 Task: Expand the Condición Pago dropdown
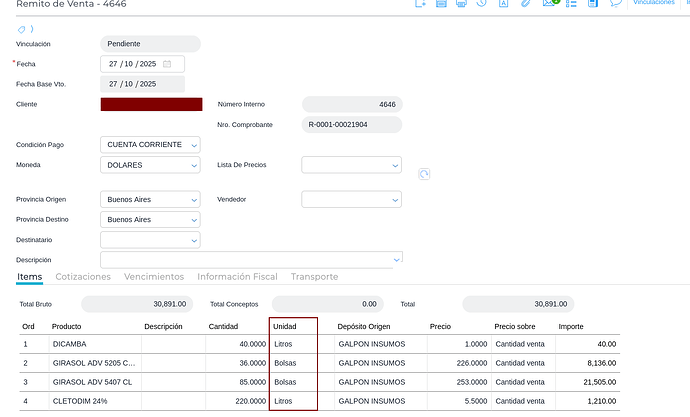pos(194,145)
